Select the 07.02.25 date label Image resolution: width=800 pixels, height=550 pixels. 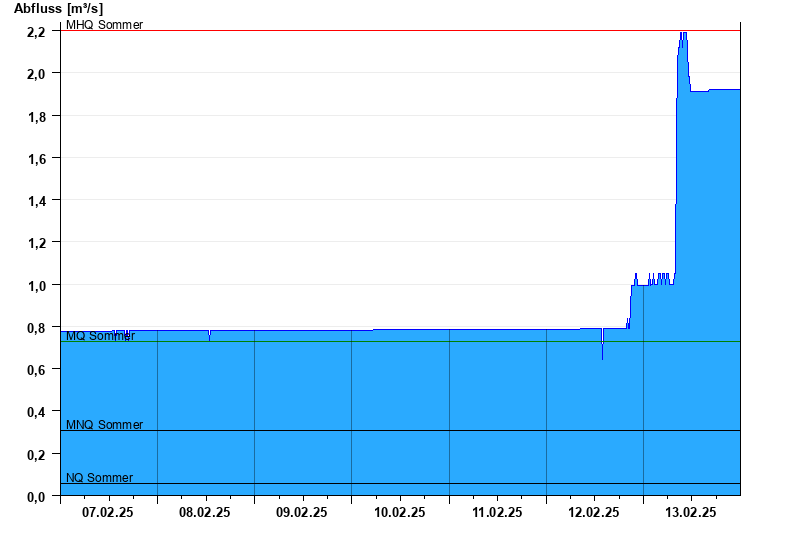pyautogui.click(x=108, y=512)
